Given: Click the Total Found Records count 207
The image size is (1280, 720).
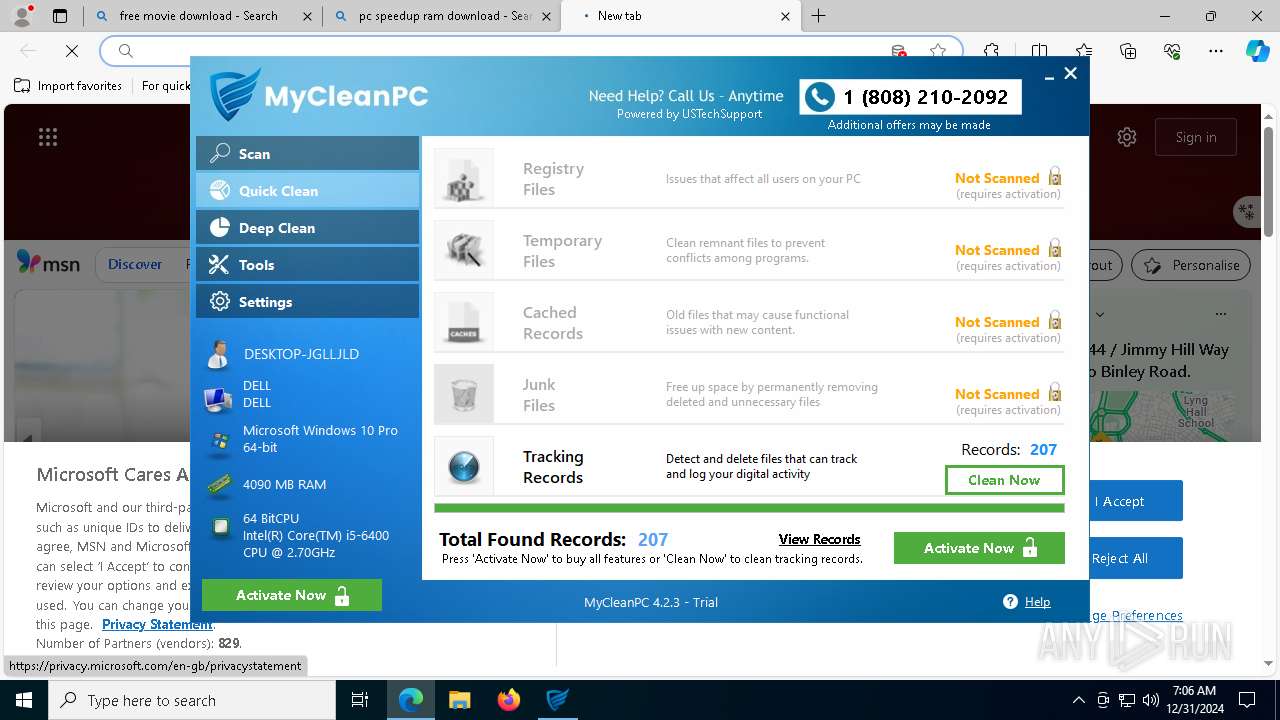Looking at the screenshot, I should [x=653, y=539].
